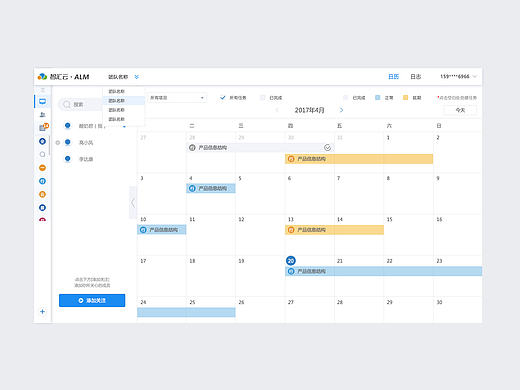Go to the next month with the right arrow
Image resolution: width=520 pixels, height=390 pixels.
(341, 110)
